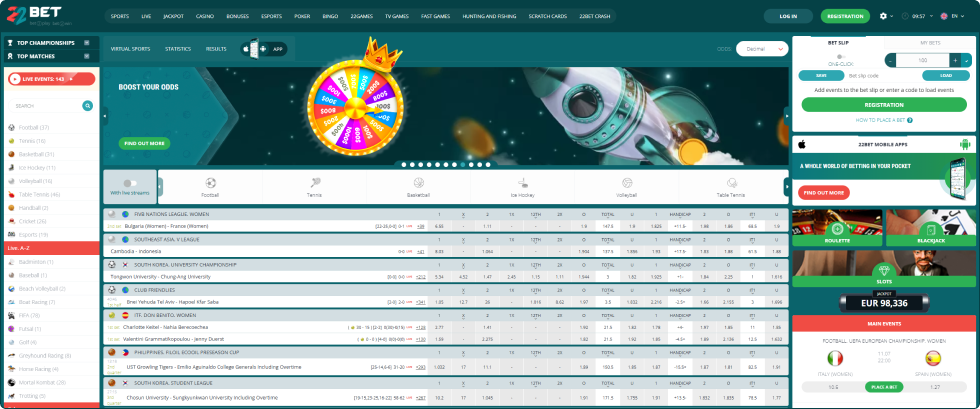980x409 pixels.
Task: Click the How to place a bet link
Action: click(881, 120)
